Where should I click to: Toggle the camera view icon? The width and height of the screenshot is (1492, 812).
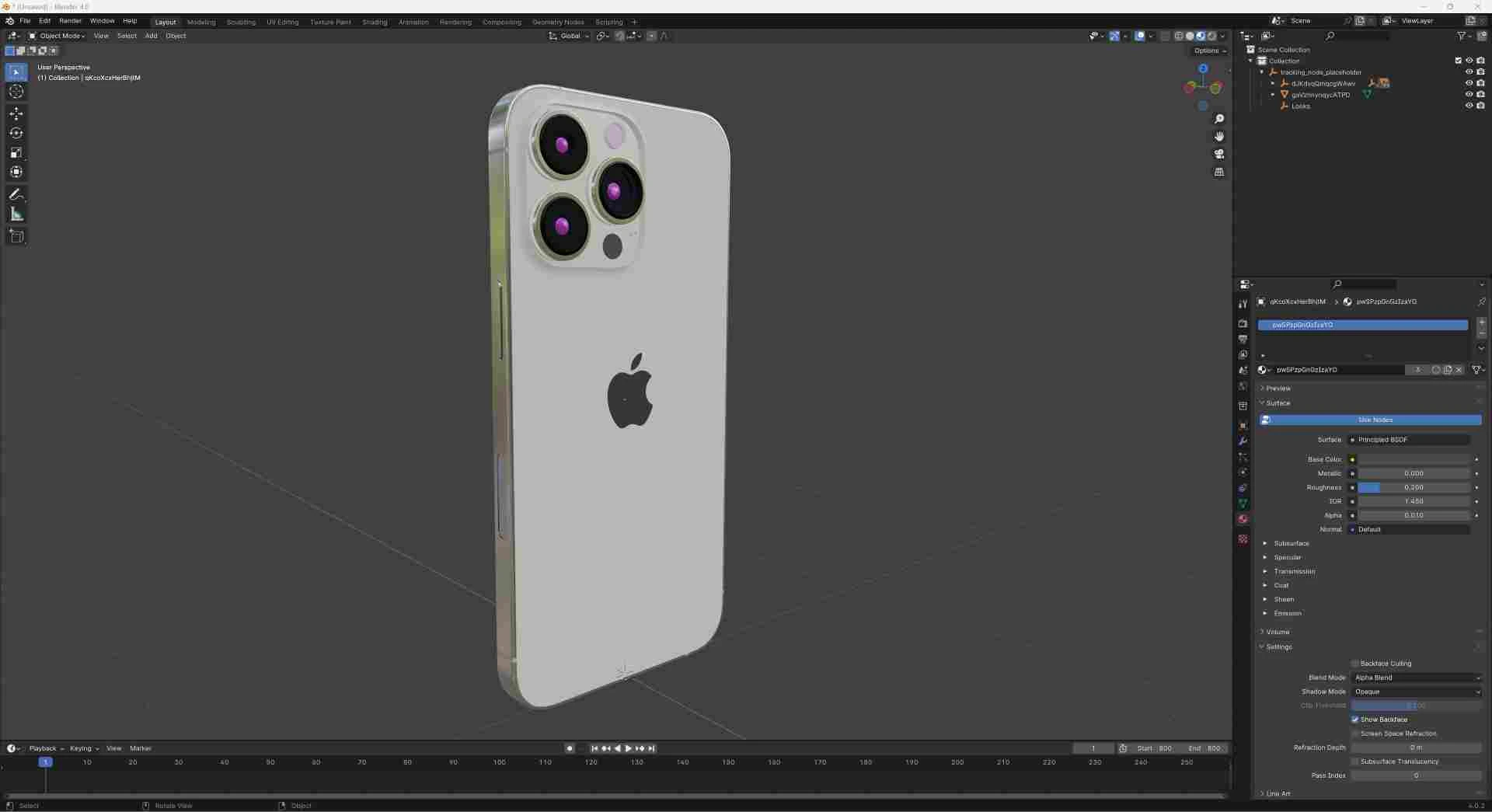[x=1219, y=154]
